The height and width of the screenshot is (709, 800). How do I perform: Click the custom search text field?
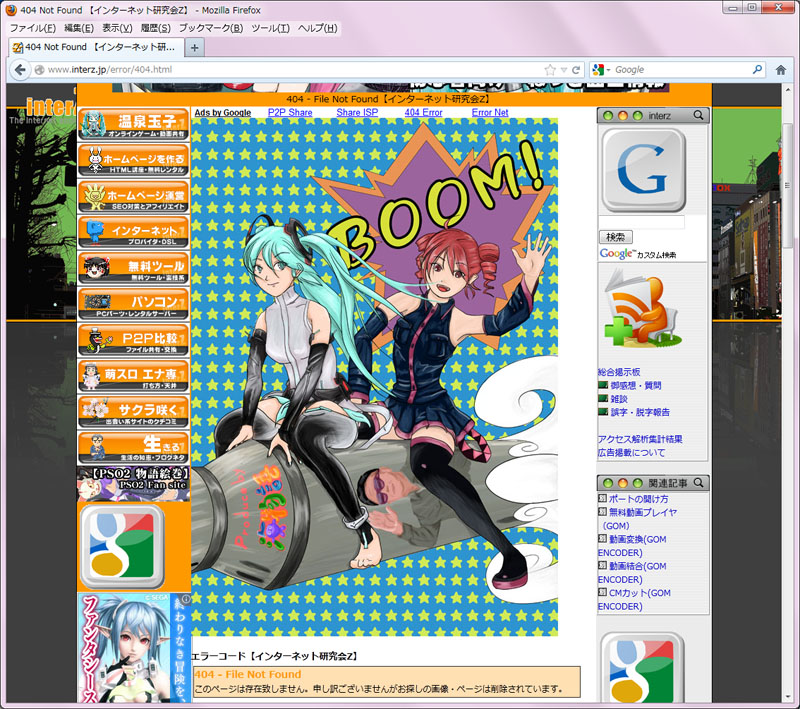(641, 222)
